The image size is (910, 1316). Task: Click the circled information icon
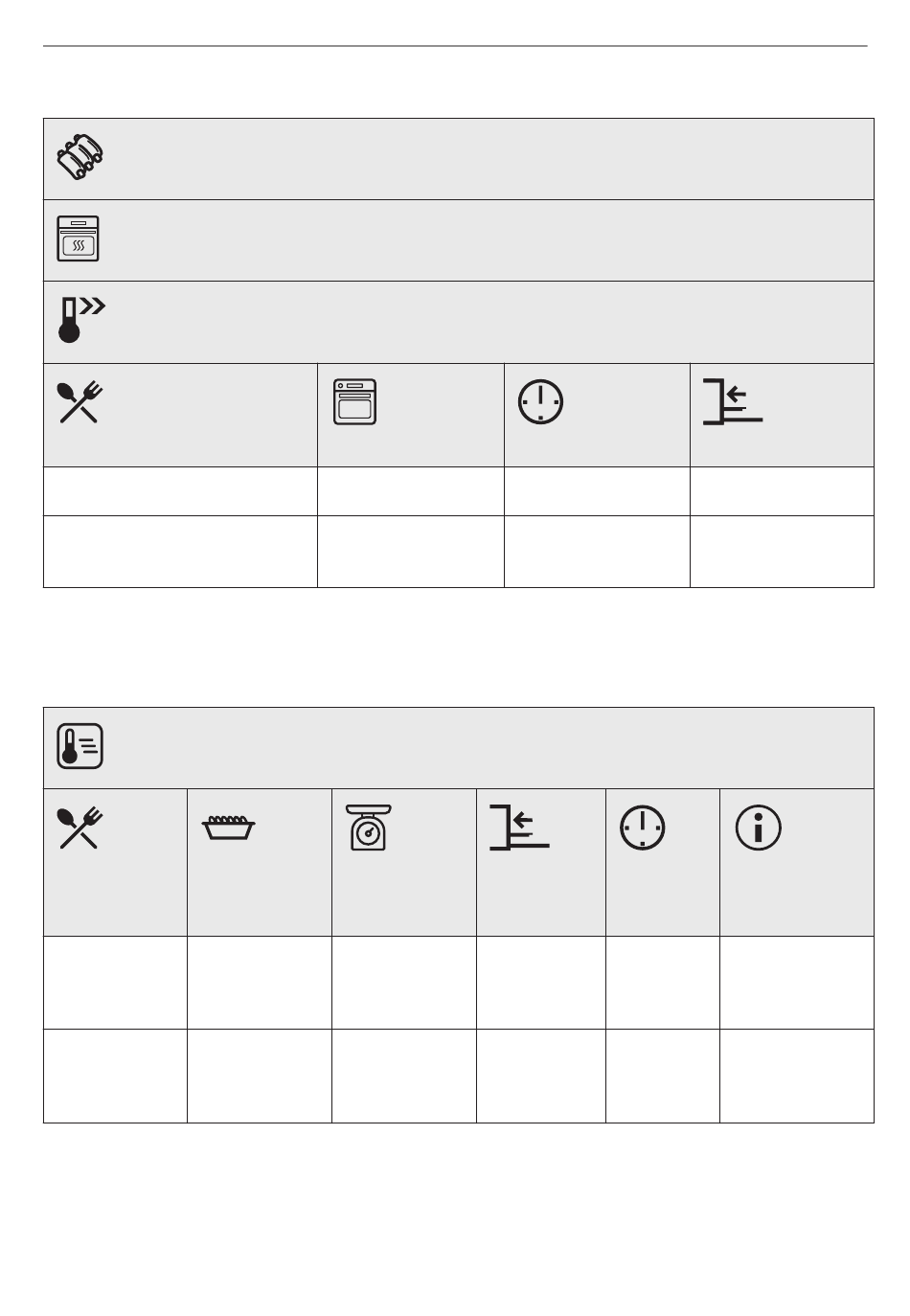pos(758,828)
